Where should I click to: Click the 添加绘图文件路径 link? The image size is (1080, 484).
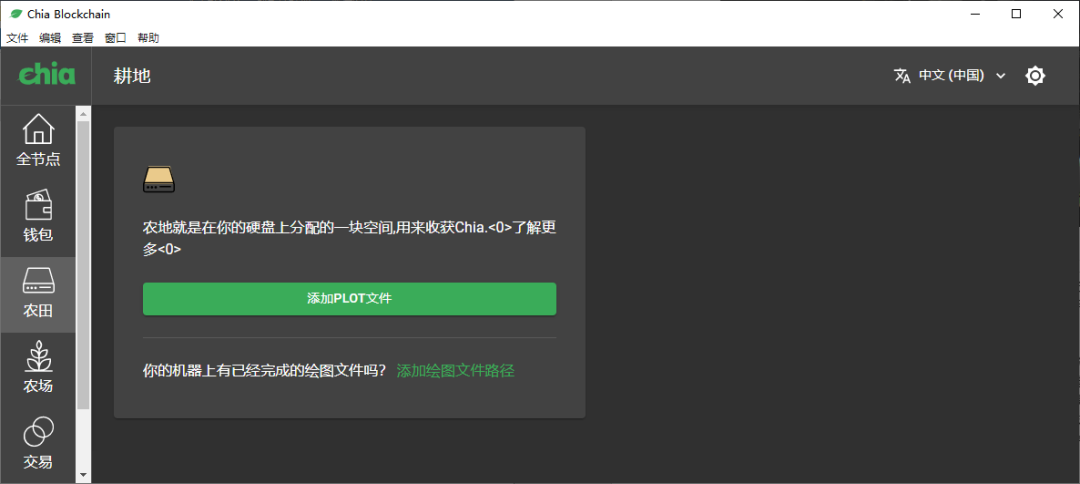point(455,371)
